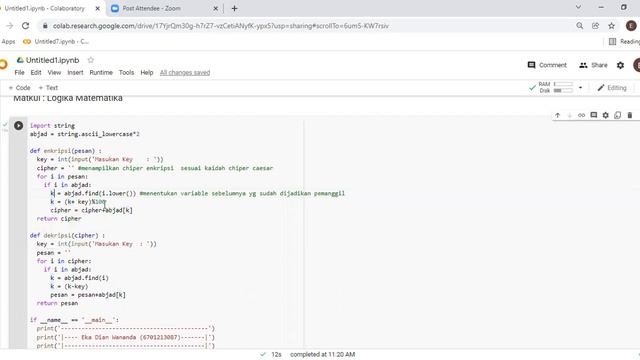
Task: Go forward in browser history
Action: click(x=9, y=26)
